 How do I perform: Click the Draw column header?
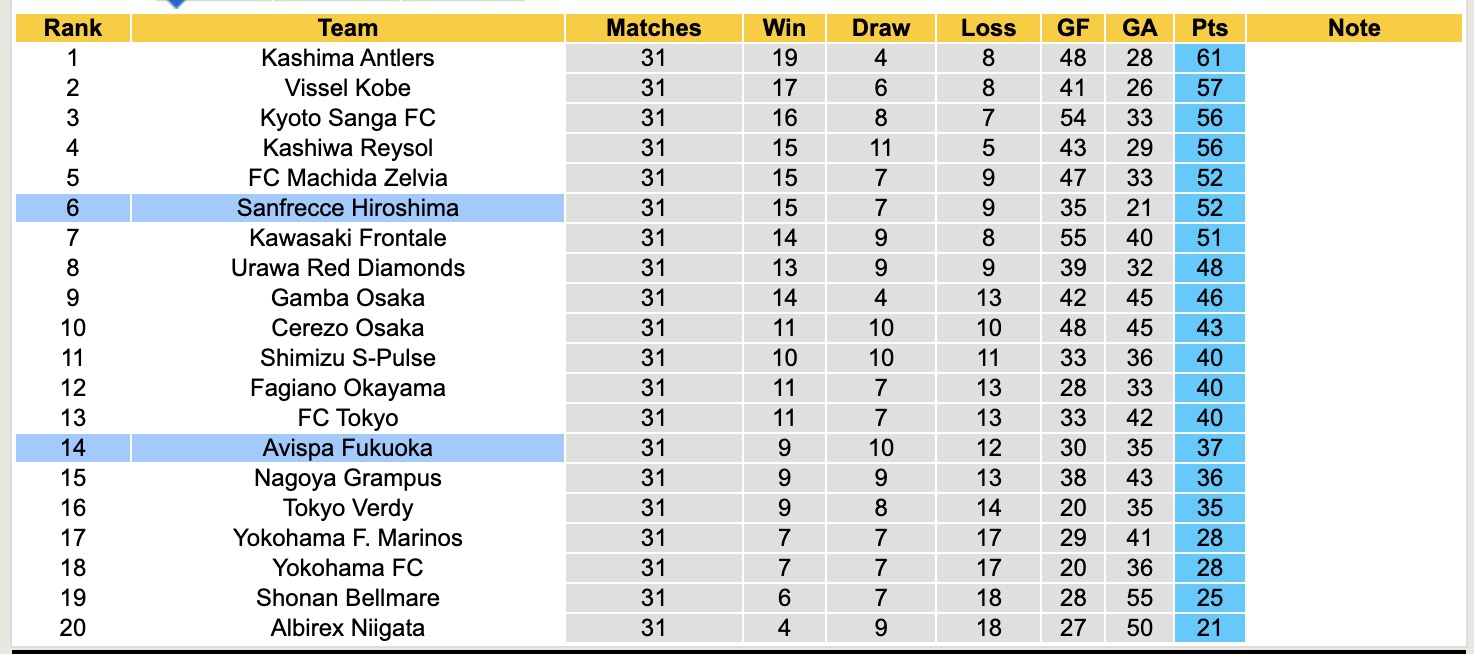tap(881, 28)
